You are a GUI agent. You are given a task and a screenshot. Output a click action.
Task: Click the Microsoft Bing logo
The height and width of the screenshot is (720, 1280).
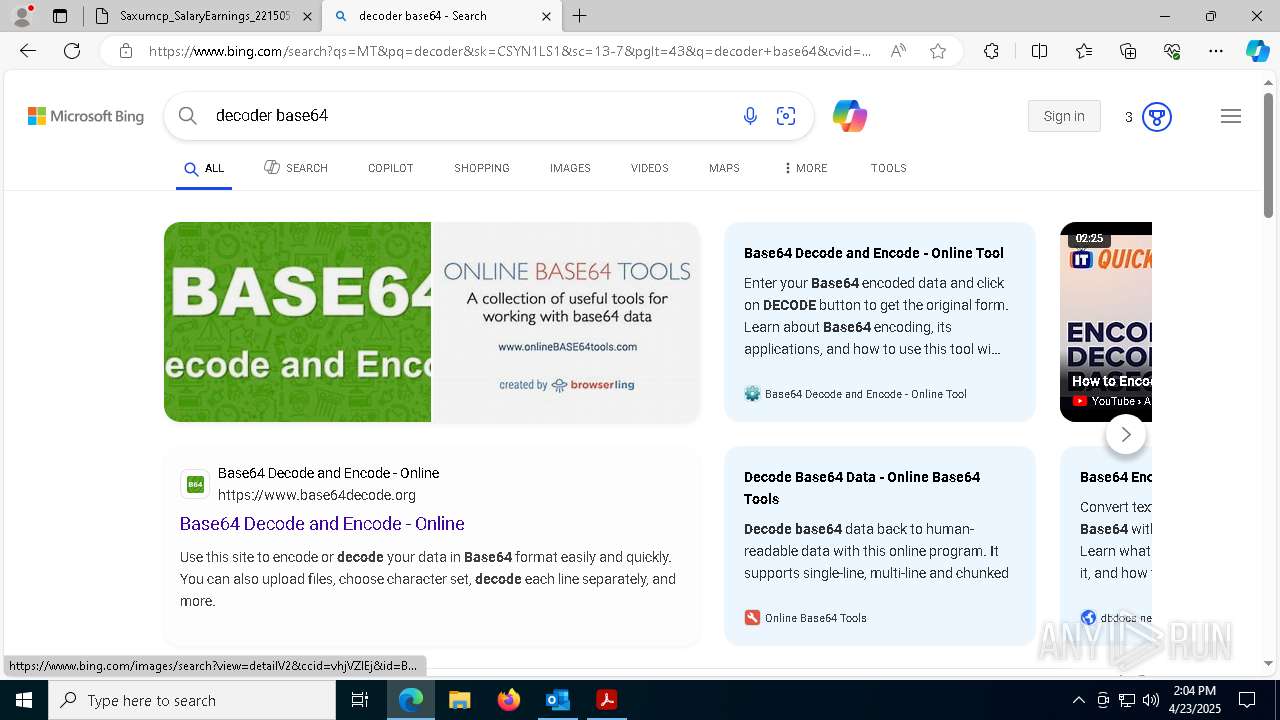point(86,116)
